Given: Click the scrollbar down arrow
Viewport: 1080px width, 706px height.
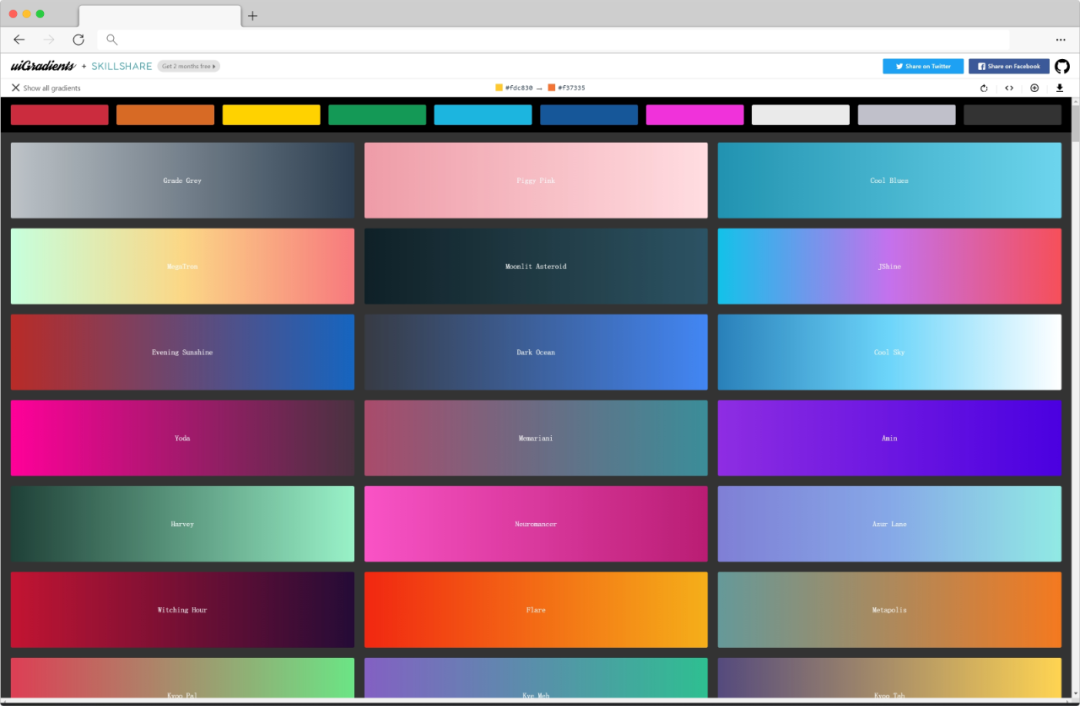Looking at the screenshot, I should [1075, 694].
